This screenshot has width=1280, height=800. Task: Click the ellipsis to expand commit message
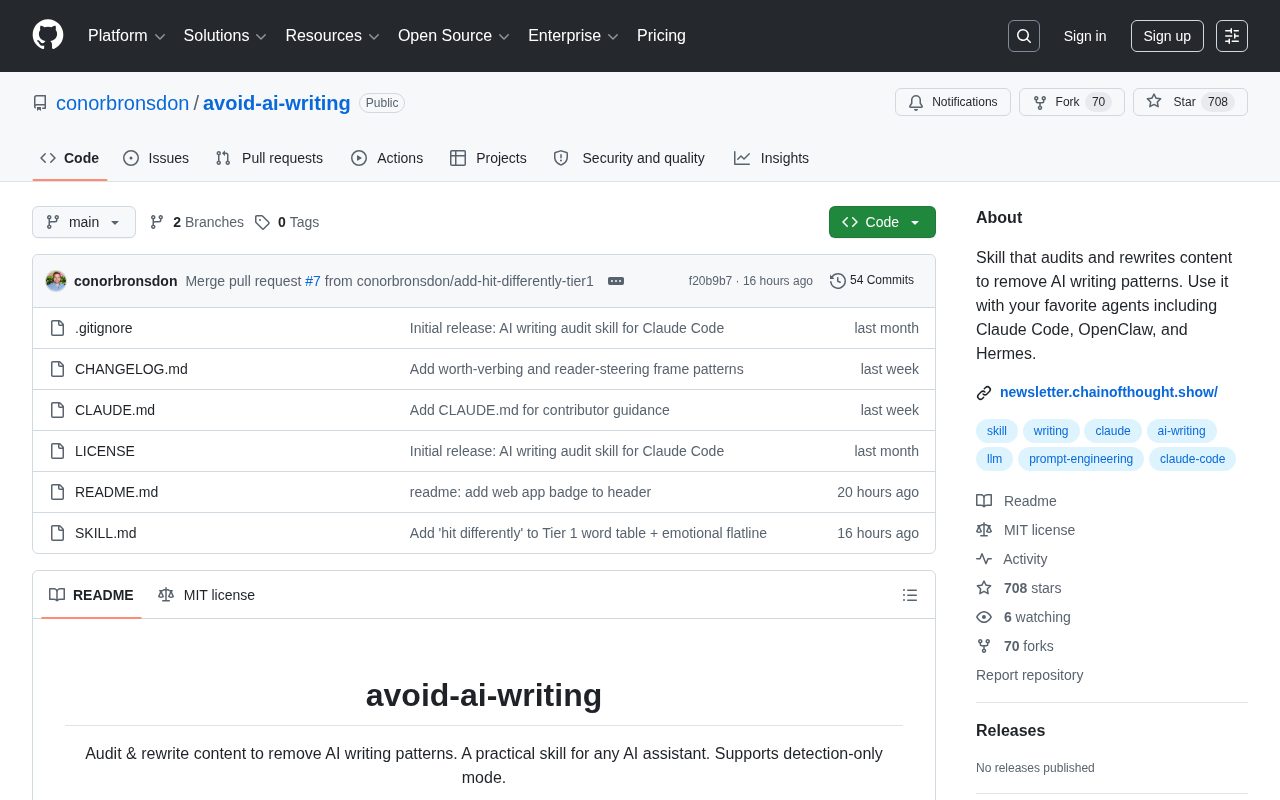coord(615,281)
